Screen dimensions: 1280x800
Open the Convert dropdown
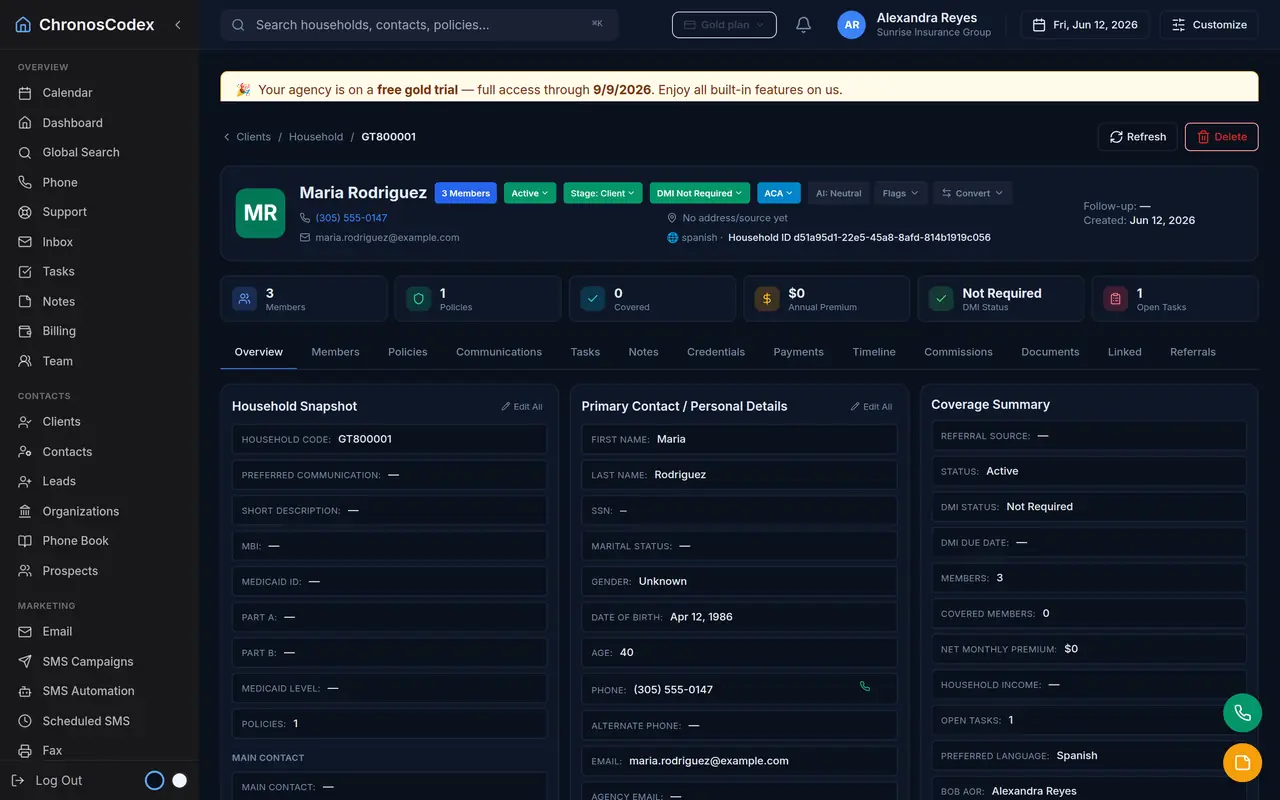click(972, 193)
